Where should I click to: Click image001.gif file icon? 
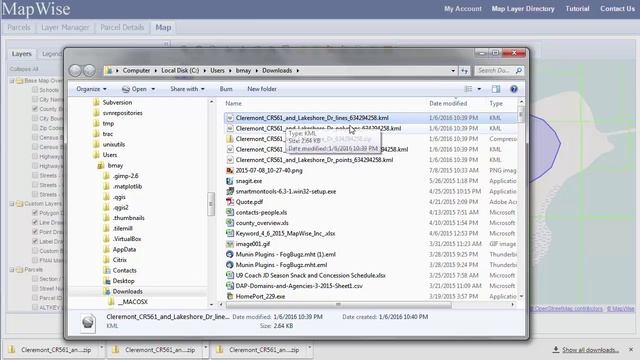pyautogui.click(x=230, y=244)
